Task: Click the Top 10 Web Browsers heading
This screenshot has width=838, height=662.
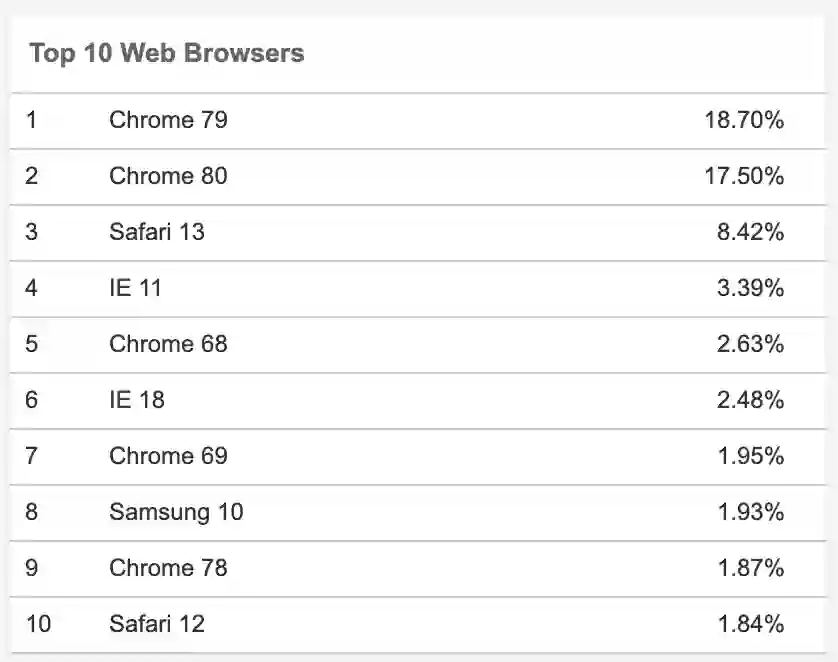Action: (166, 53)
